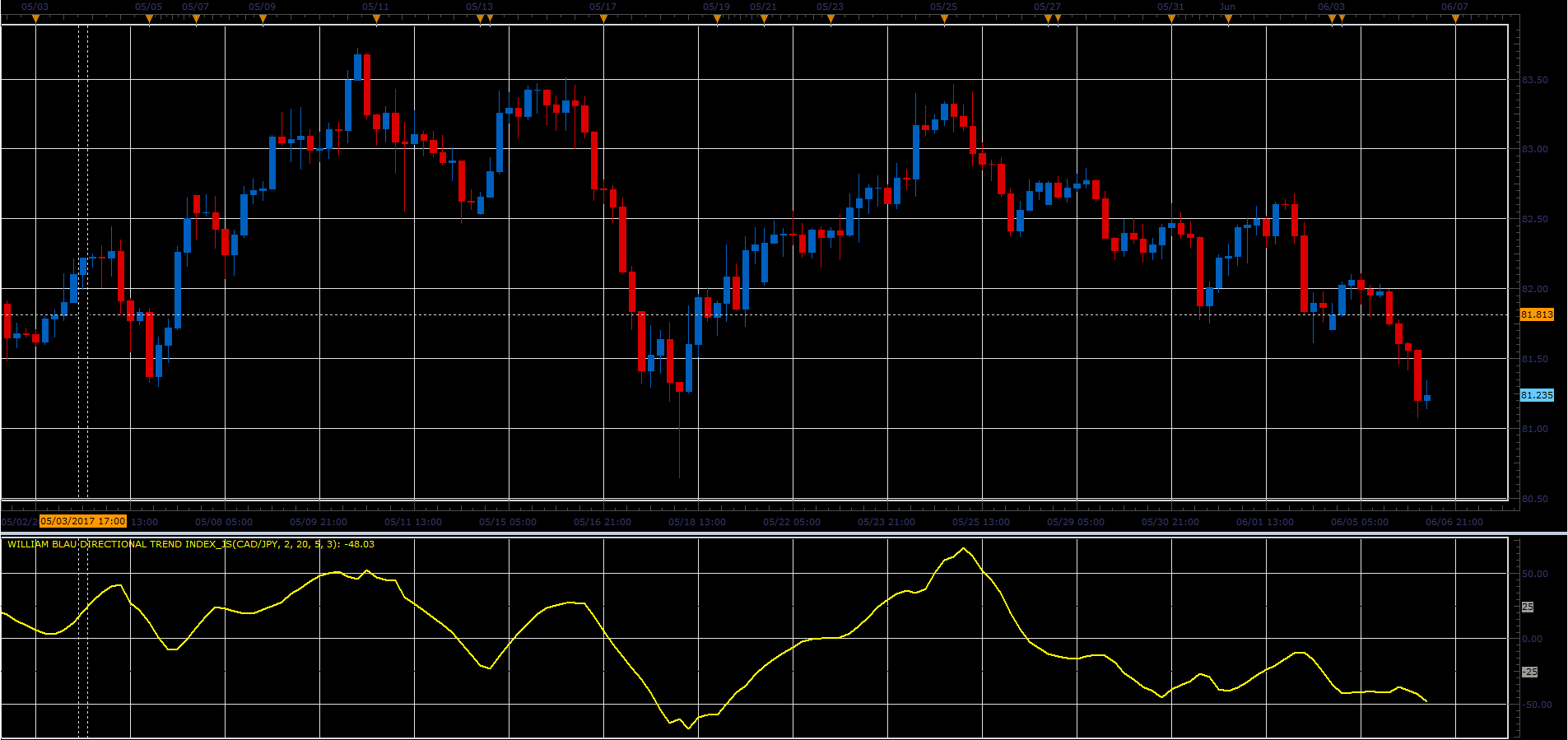
Task: Click the orange triangle marker below 05/21
Action: coord(764,19)
